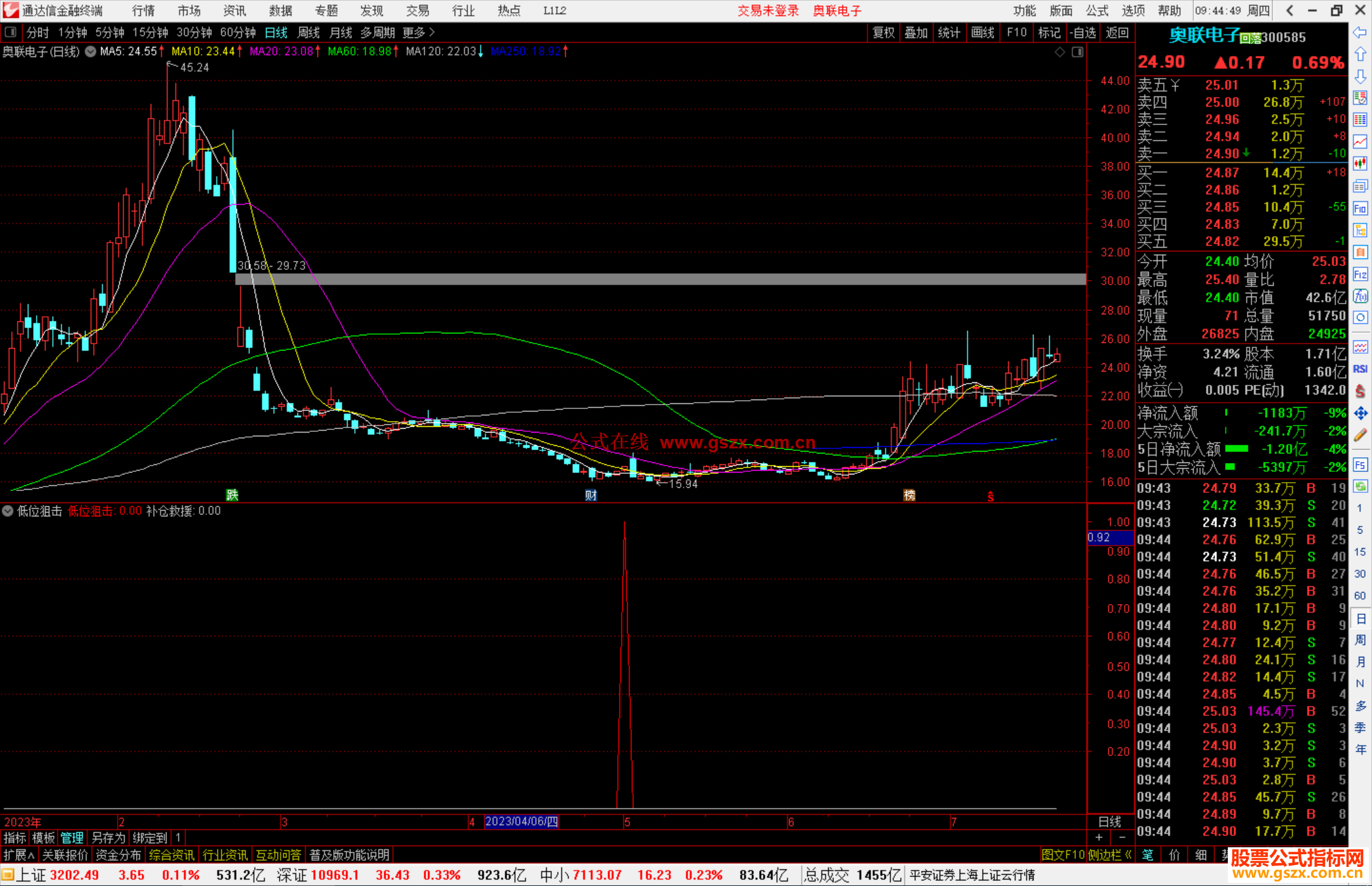The image size is (1372, 886).
Task: Toggle the chart window layout icon top-right
Action: (x=1077, y=52)
